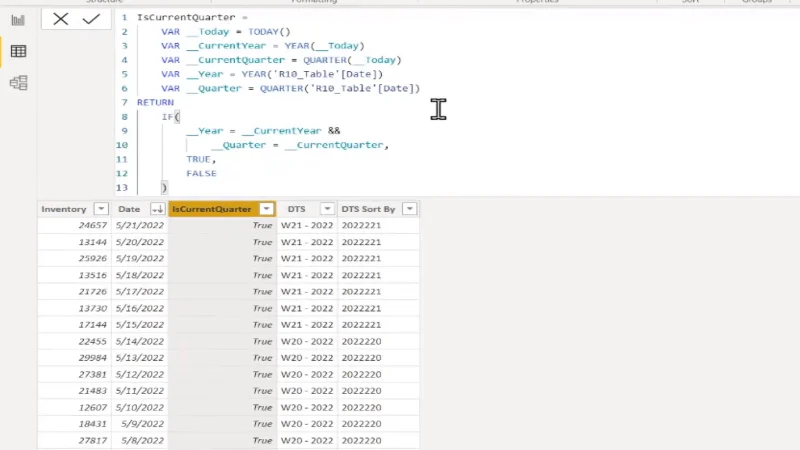Screen dimensions: 800x450
Task: Click the RETURN keyword in formula
Action: click(x=155, y=103)
